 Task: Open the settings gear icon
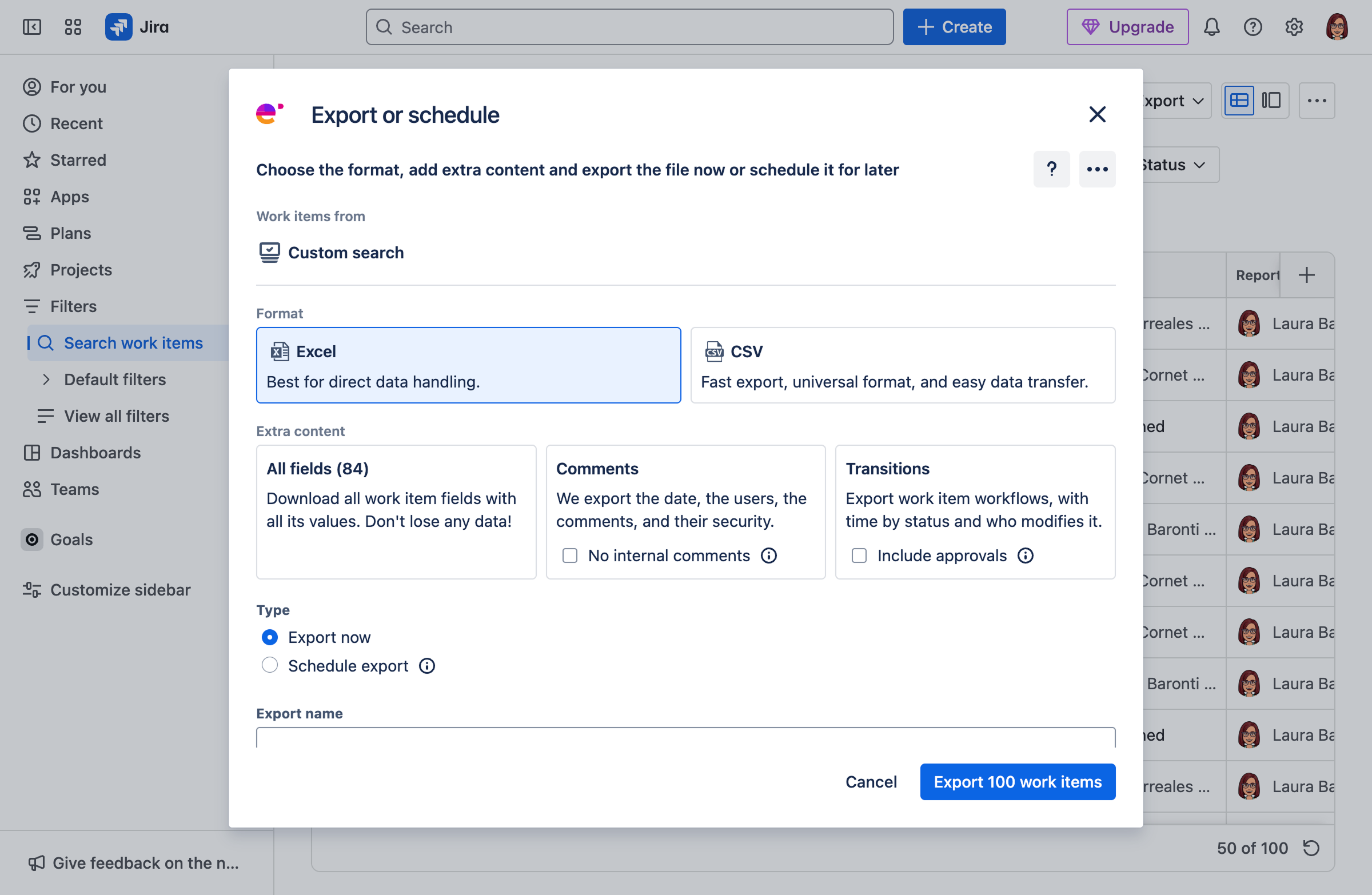point(1294,27)
